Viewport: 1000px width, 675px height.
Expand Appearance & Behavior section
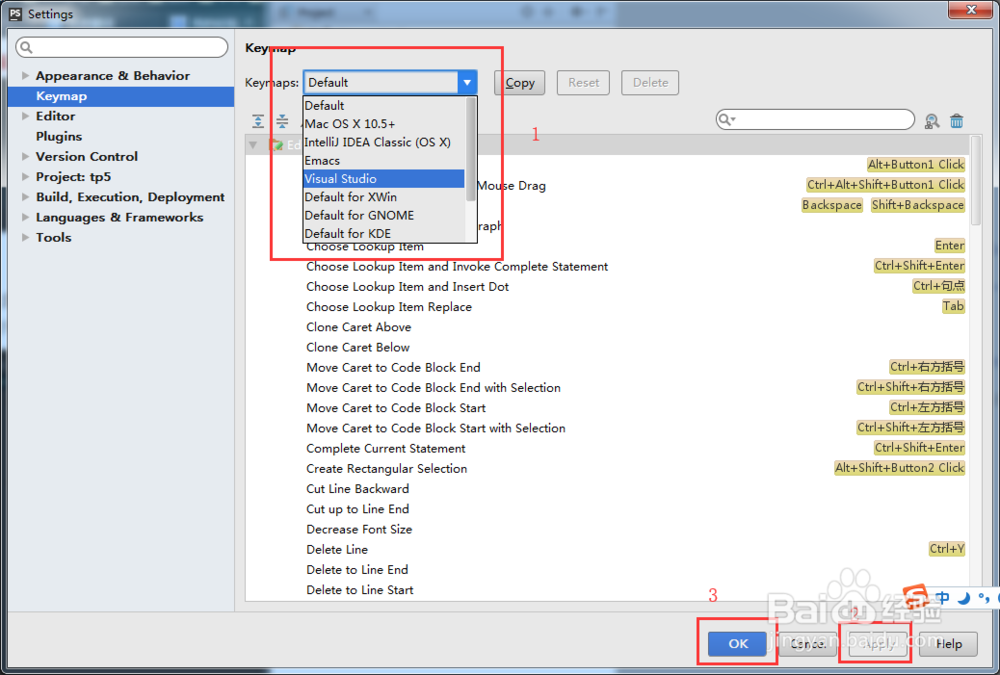(26, 75)
